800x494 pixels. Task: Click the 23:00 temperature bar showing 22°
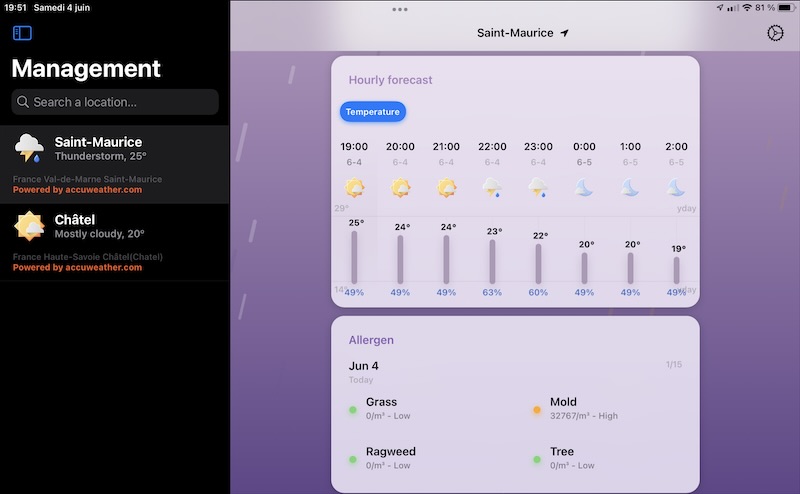538,262
